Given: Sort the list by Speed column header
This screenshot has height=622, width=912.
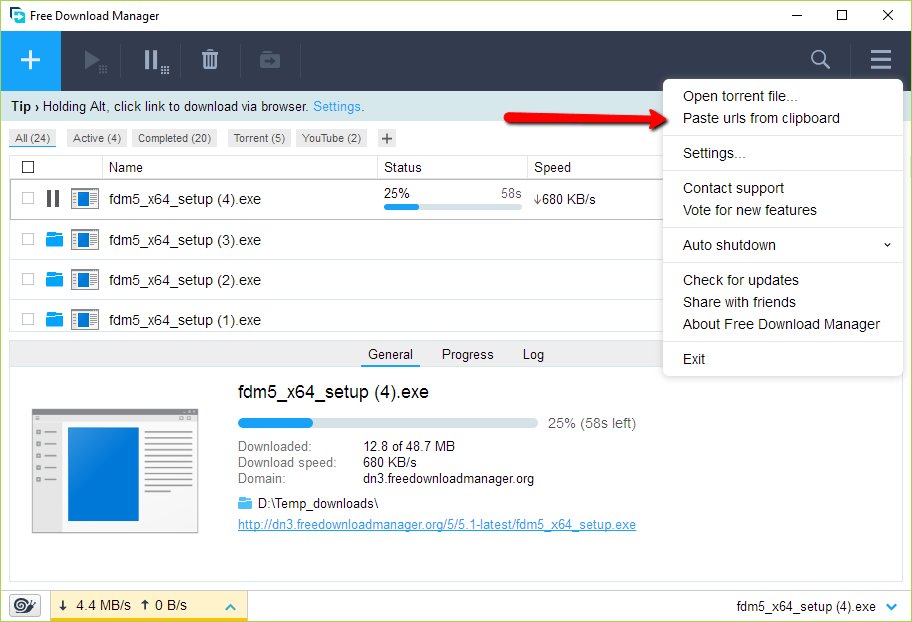Looking at the screenshot, I should point(552,168).
